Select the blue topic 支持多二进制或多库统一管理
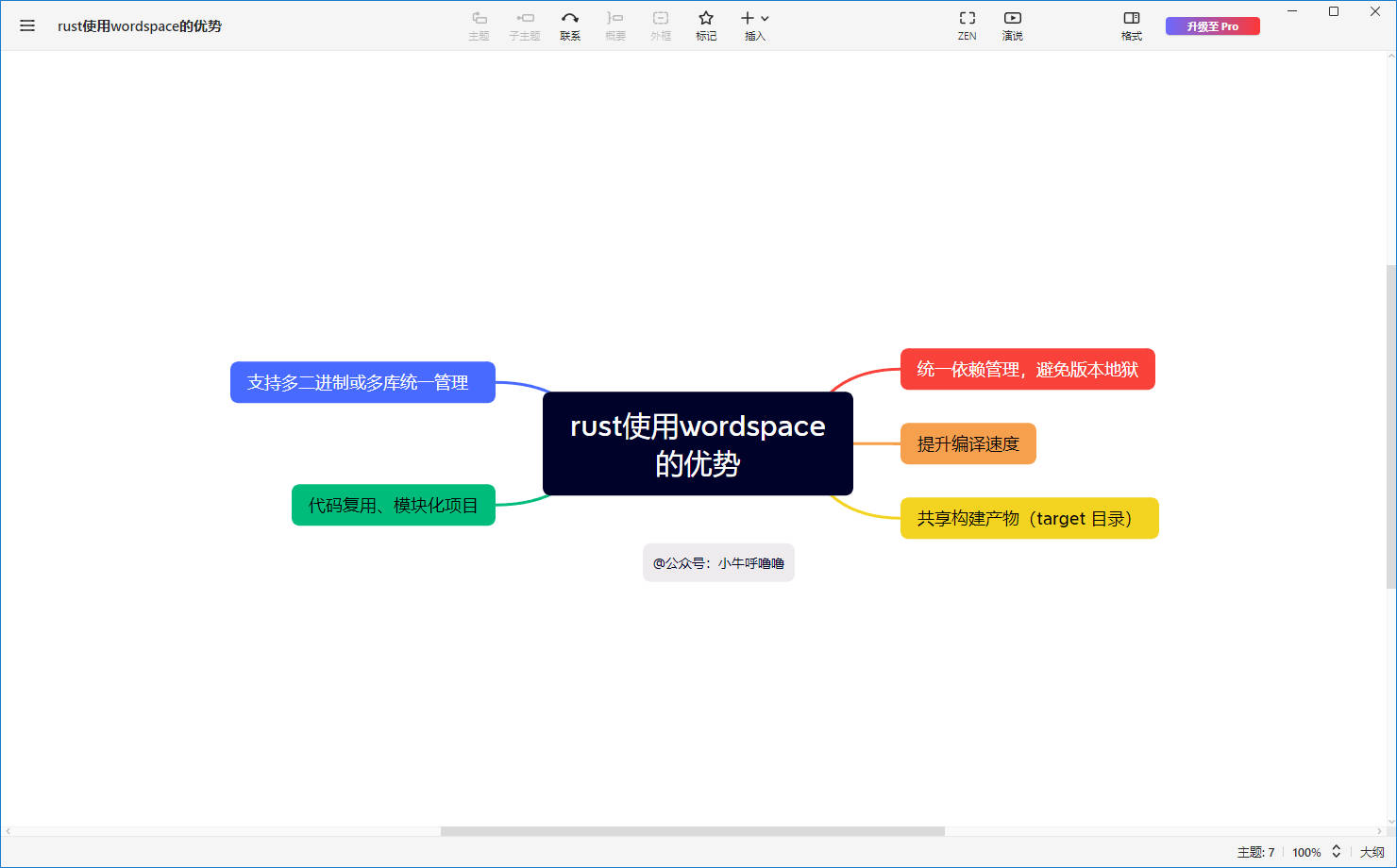 (x=362, y=382)
